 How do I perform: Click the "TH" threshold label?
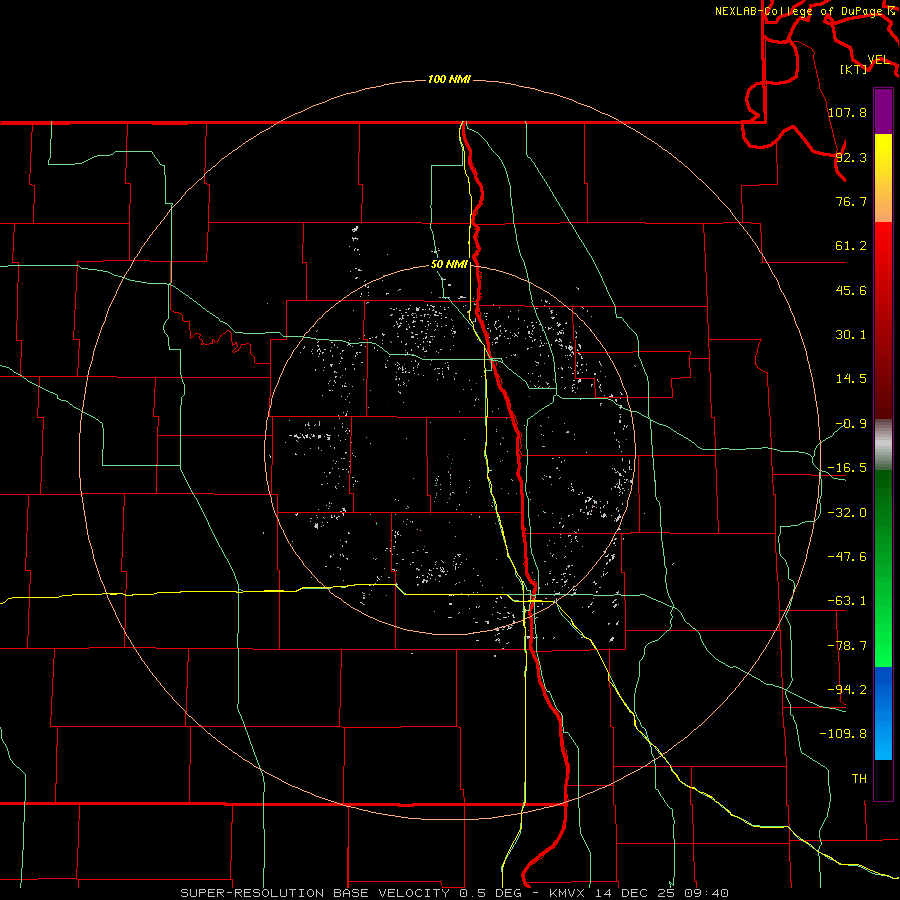pos(859,779)
